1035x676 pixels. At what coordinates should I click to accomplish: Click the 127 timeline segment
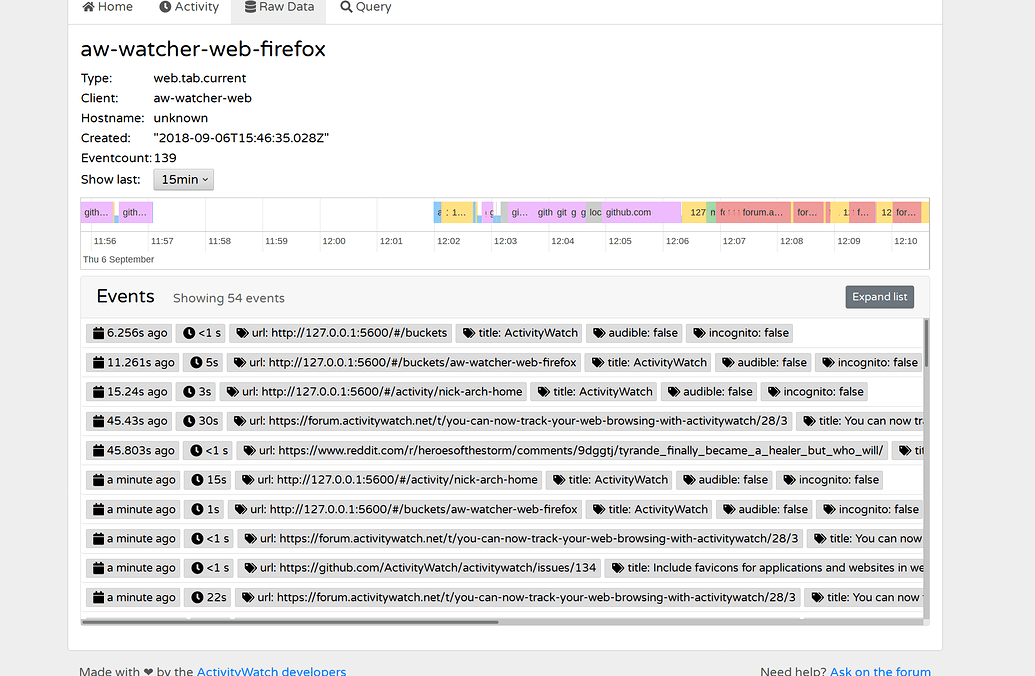695,213
